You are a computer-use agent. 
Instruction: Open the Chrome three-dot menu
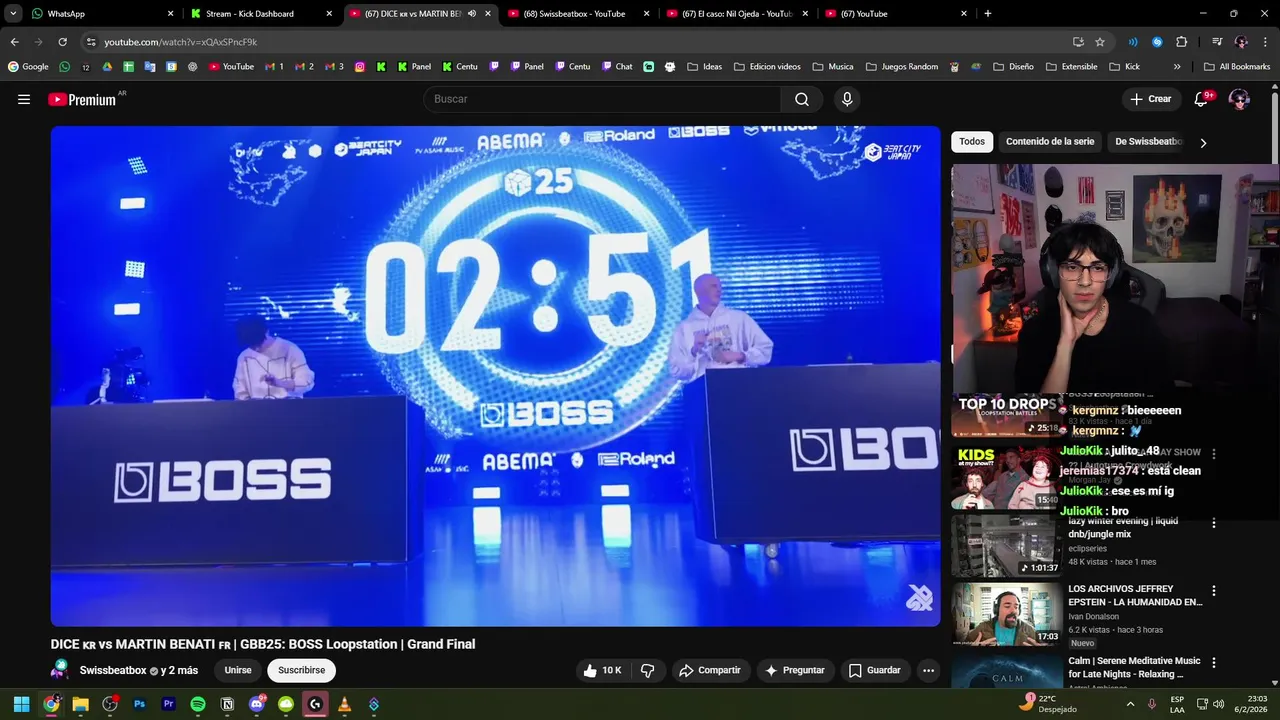point(1265,42)
